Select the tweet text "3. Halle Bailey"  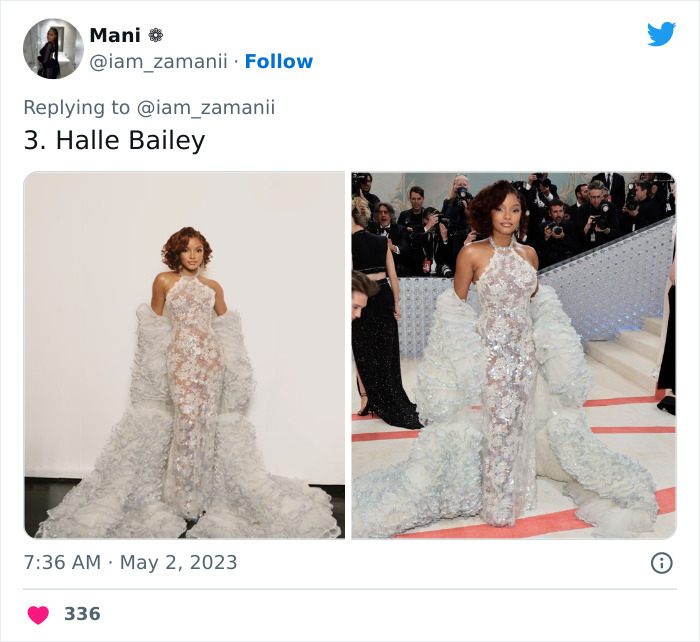coord(114,140)
